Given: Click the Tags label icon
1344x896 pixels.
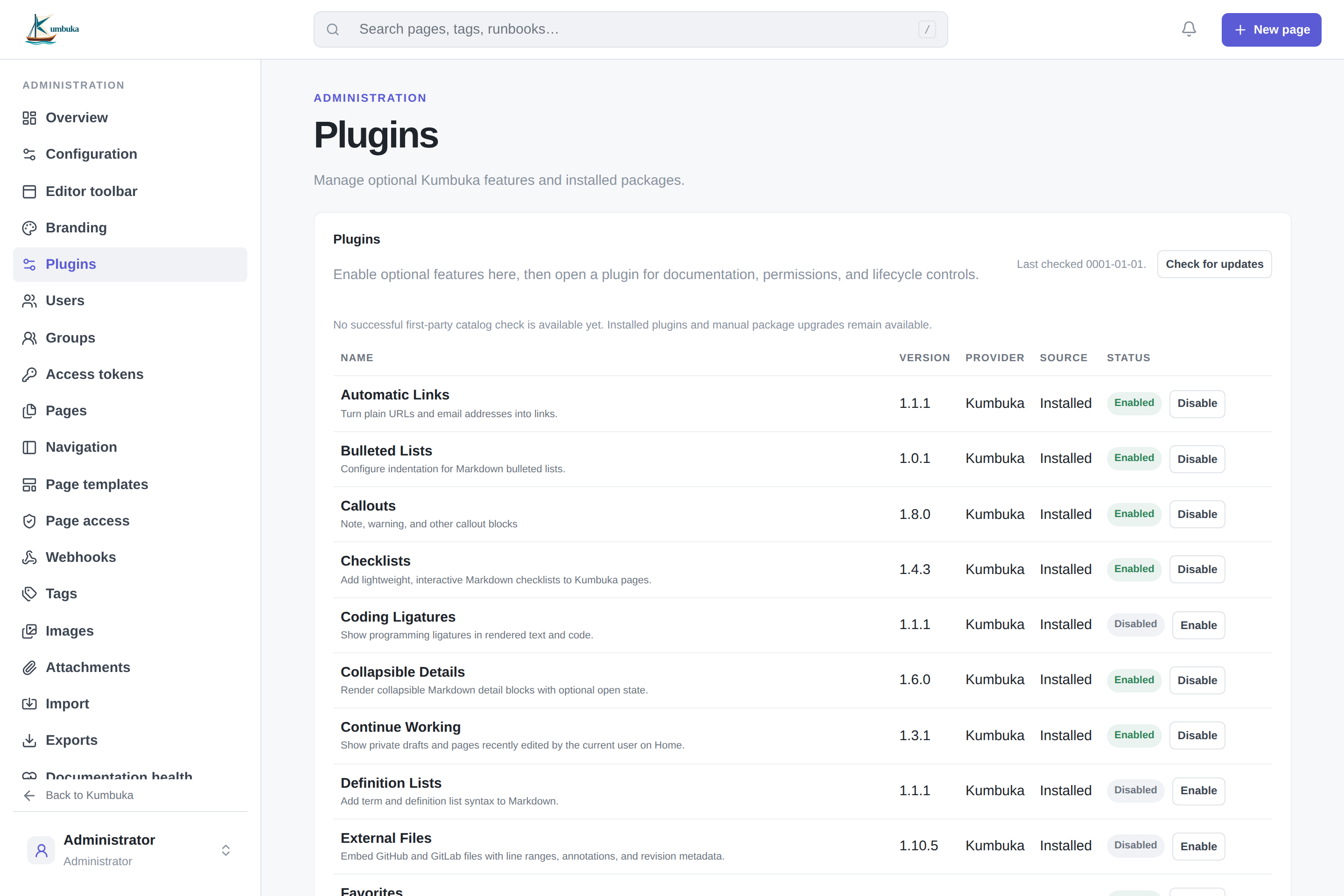Looking at the screenshot, I should tap(29, 594).
